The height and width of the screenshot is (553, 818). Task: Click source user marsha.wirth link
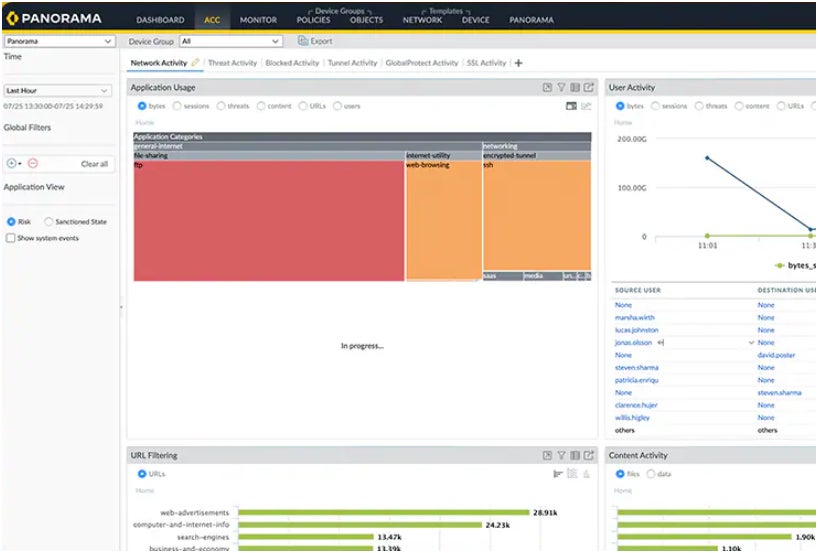(634, 317)
